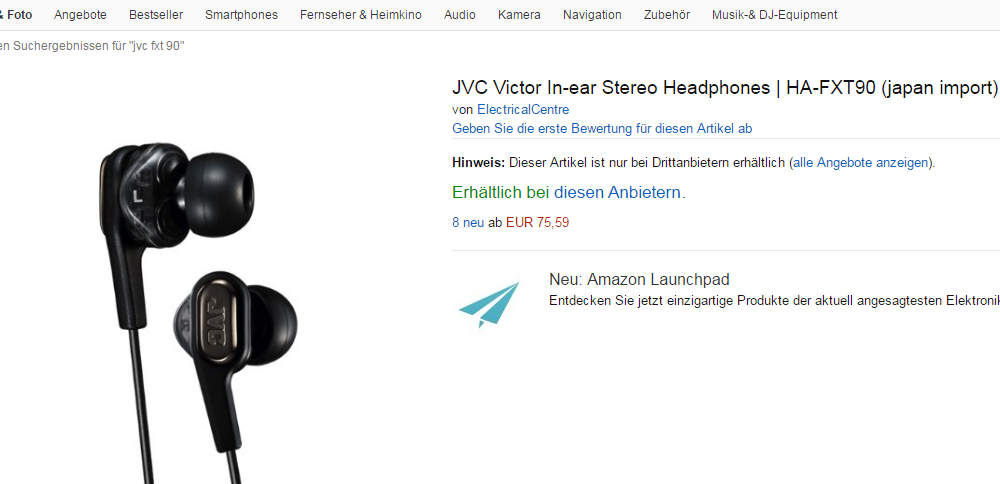1000x484 pixels.
Task: Click the product title HA-FXT90
Action: [724, 87]
